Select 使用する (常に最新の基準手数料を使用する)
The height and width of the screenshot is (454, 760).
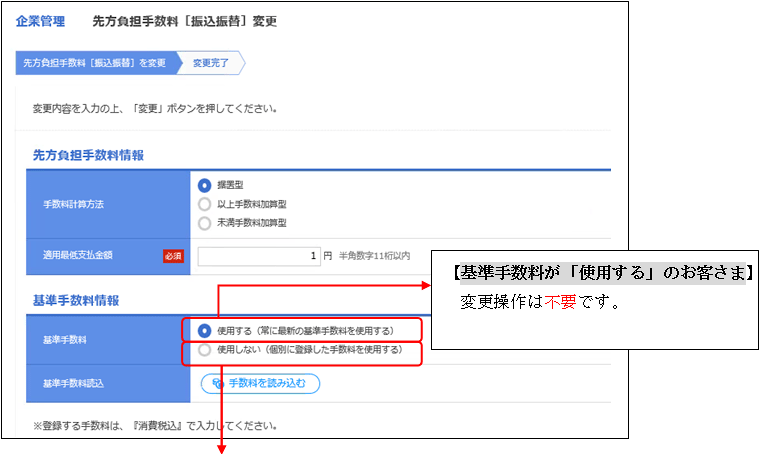(x=205, y=331)
